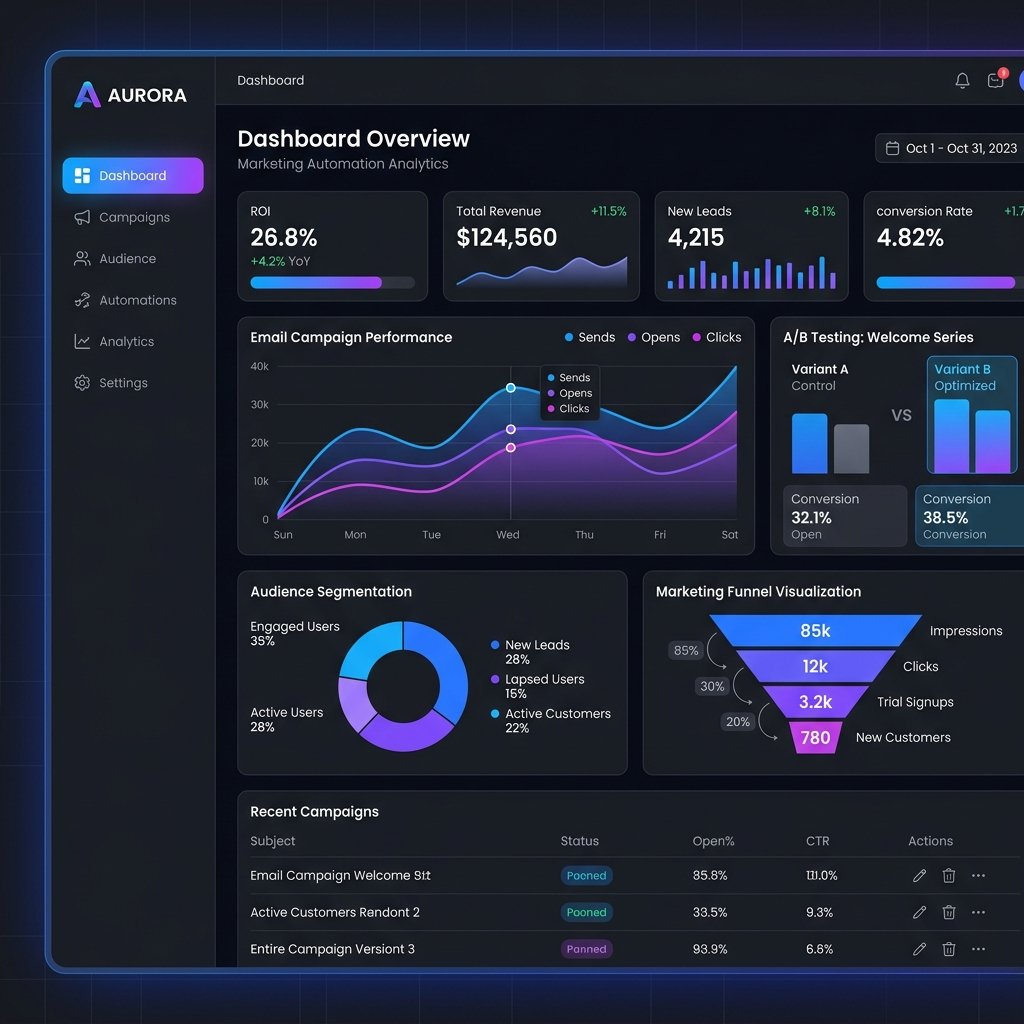Click the 38.5% conversion value
This screenshot has width=1024, height=1024.
(x=946, y=518)
